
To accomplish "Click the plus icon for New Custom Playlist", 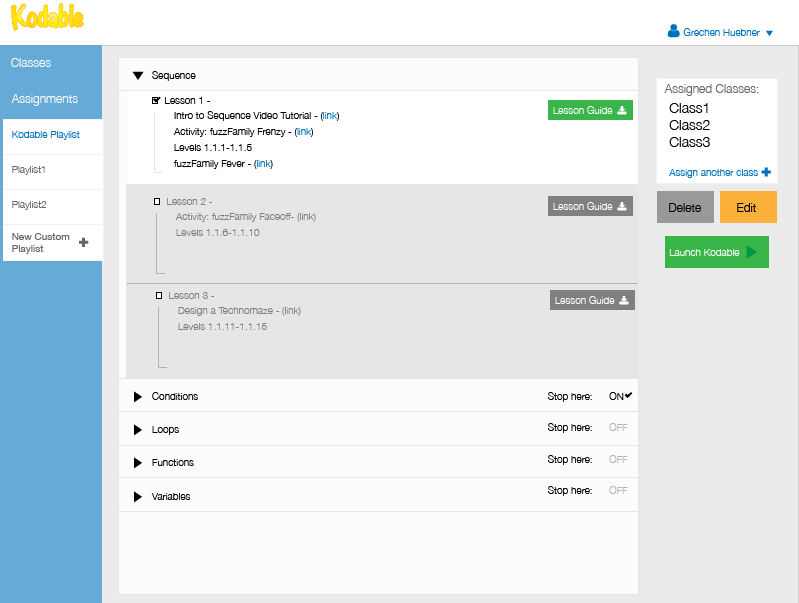I will tap(83, 242).
